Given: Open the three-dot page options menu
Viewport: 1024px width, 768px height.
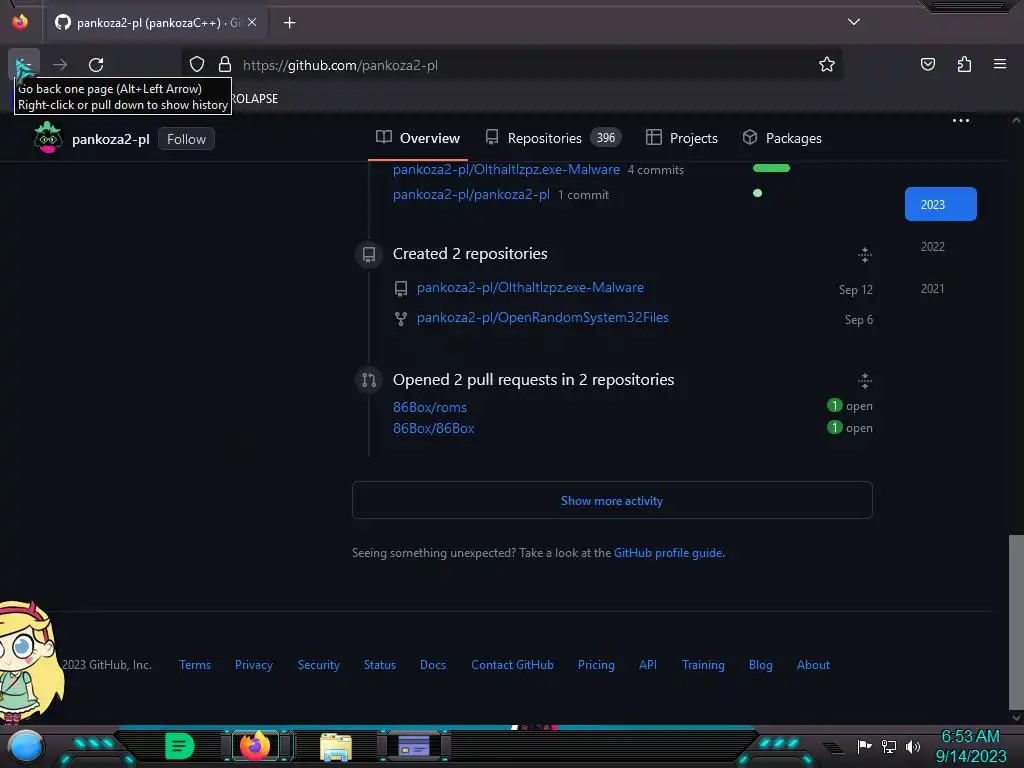Looking at the screenshot, I should (x=960, y=121).
